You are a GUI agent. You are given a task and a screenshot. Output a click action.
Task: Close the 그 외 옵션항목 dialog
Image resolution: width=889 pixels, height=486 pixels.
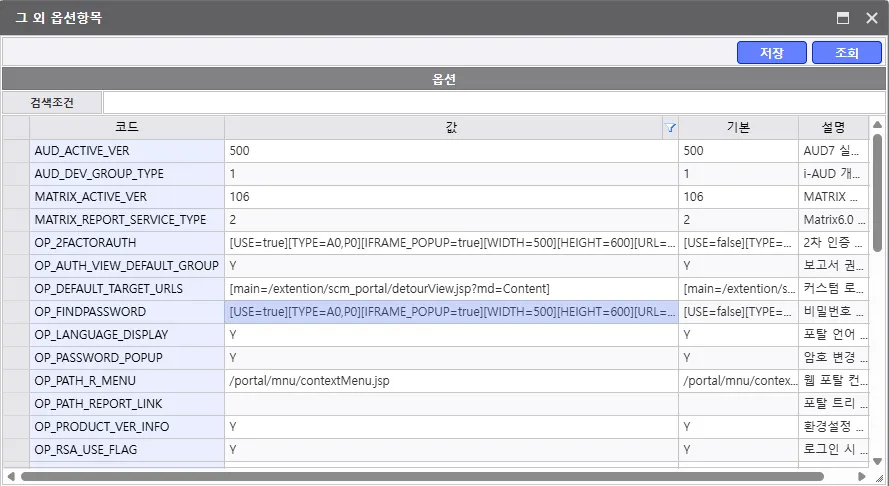(871, 18)
